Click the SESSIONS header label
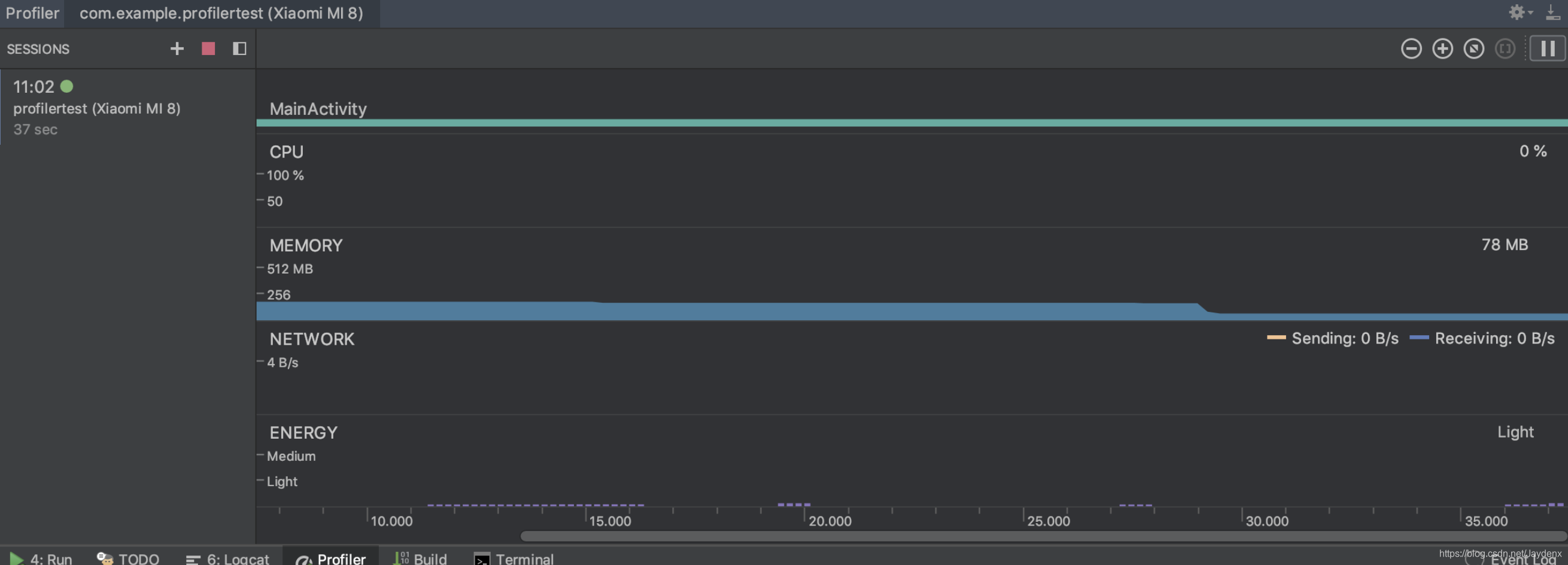This screenshot has height=565, width=1568. tap(38, 49)
